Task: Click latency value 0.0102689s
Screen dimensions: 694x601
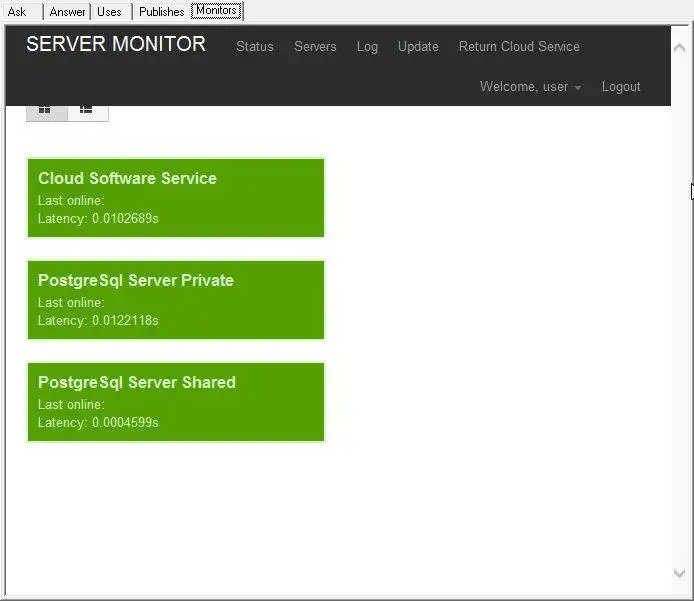Action: click(125, 219)
